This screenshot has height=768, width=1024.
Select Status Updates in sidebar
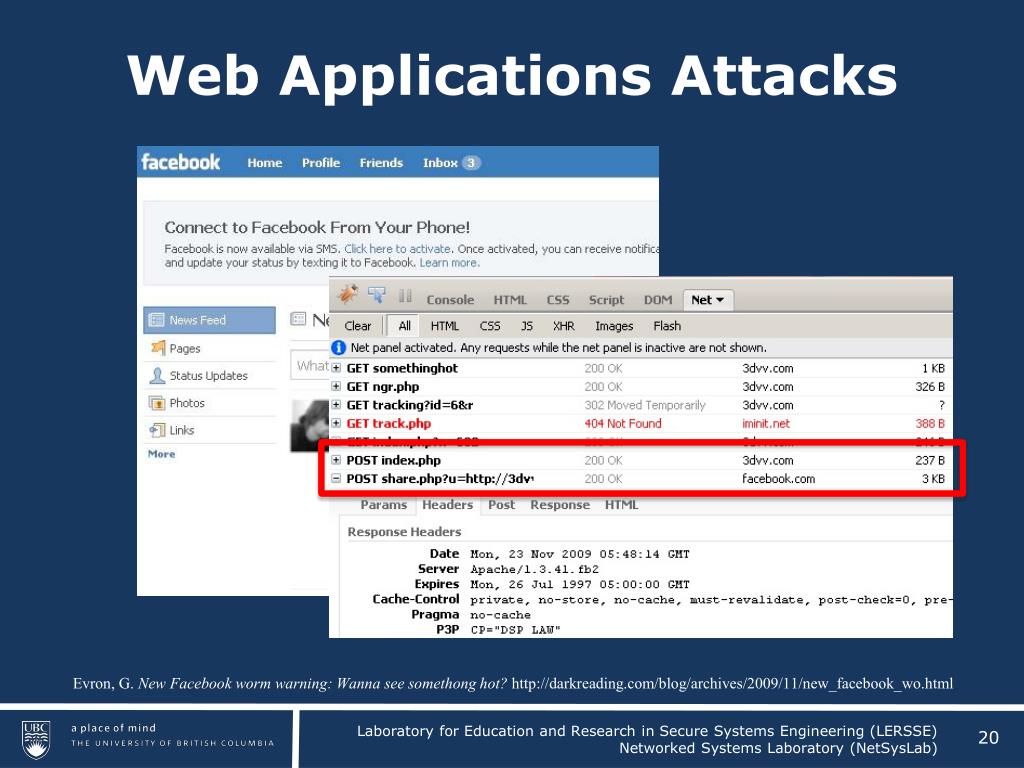[210, 376]
